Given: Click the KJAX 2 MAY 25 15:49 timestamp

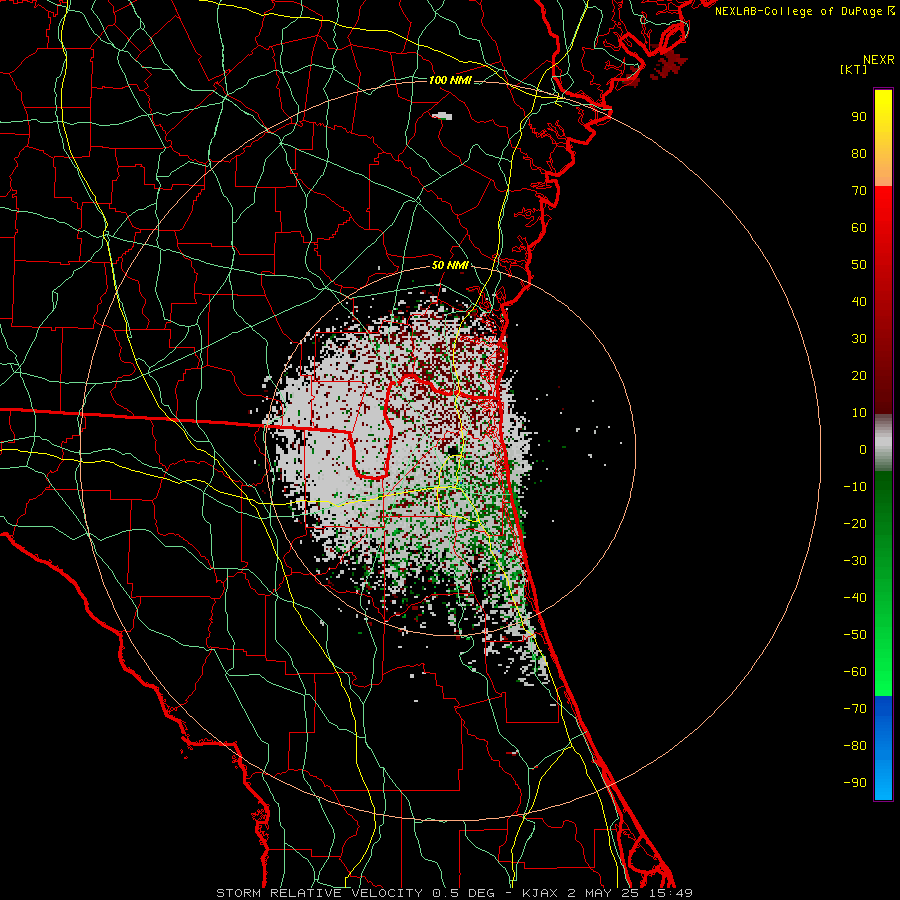Looking at the screenshot, I should click(607, 893).
